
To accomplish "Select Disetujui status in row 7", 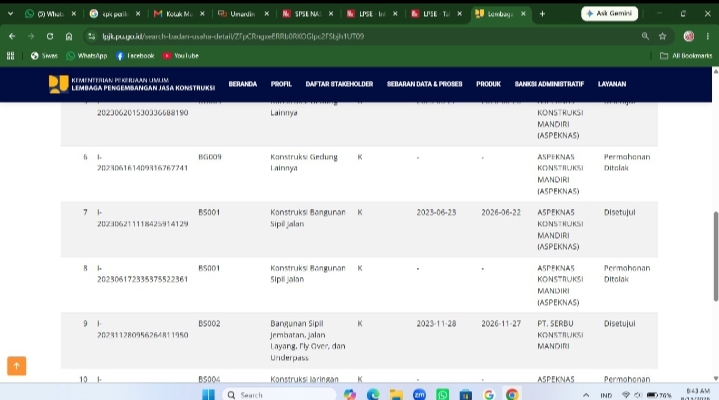I will (x=619, y=212).
